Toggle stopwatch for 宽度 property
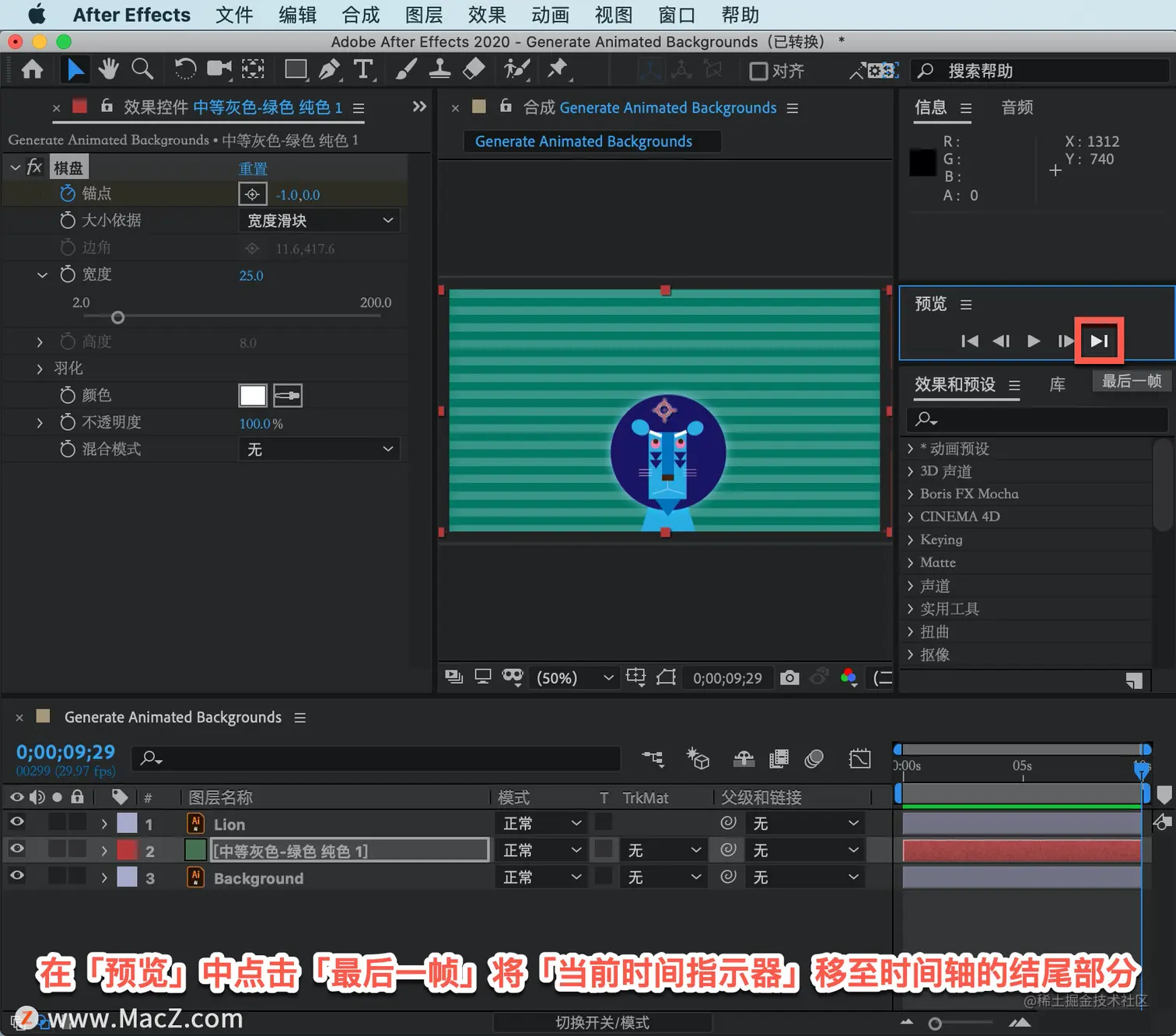The height and width of the screenshot is (1036, 1176). click(x=68, y=274)
